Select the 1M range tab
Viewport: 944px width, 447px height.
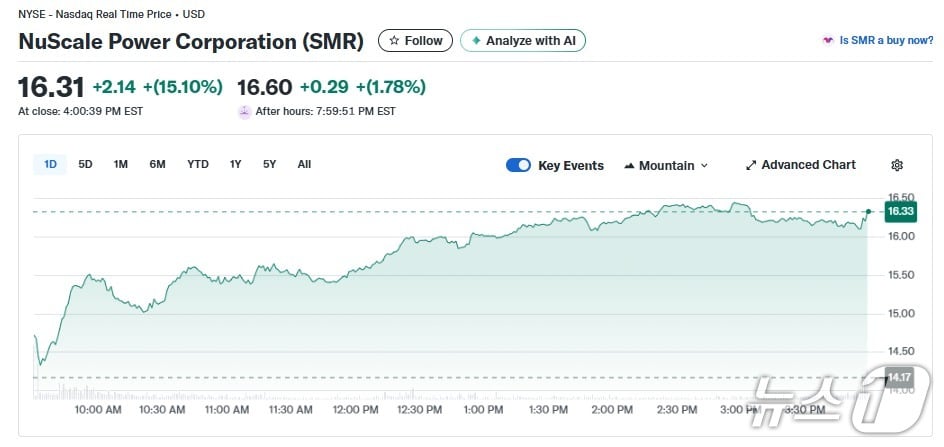(x=120, y=164)
